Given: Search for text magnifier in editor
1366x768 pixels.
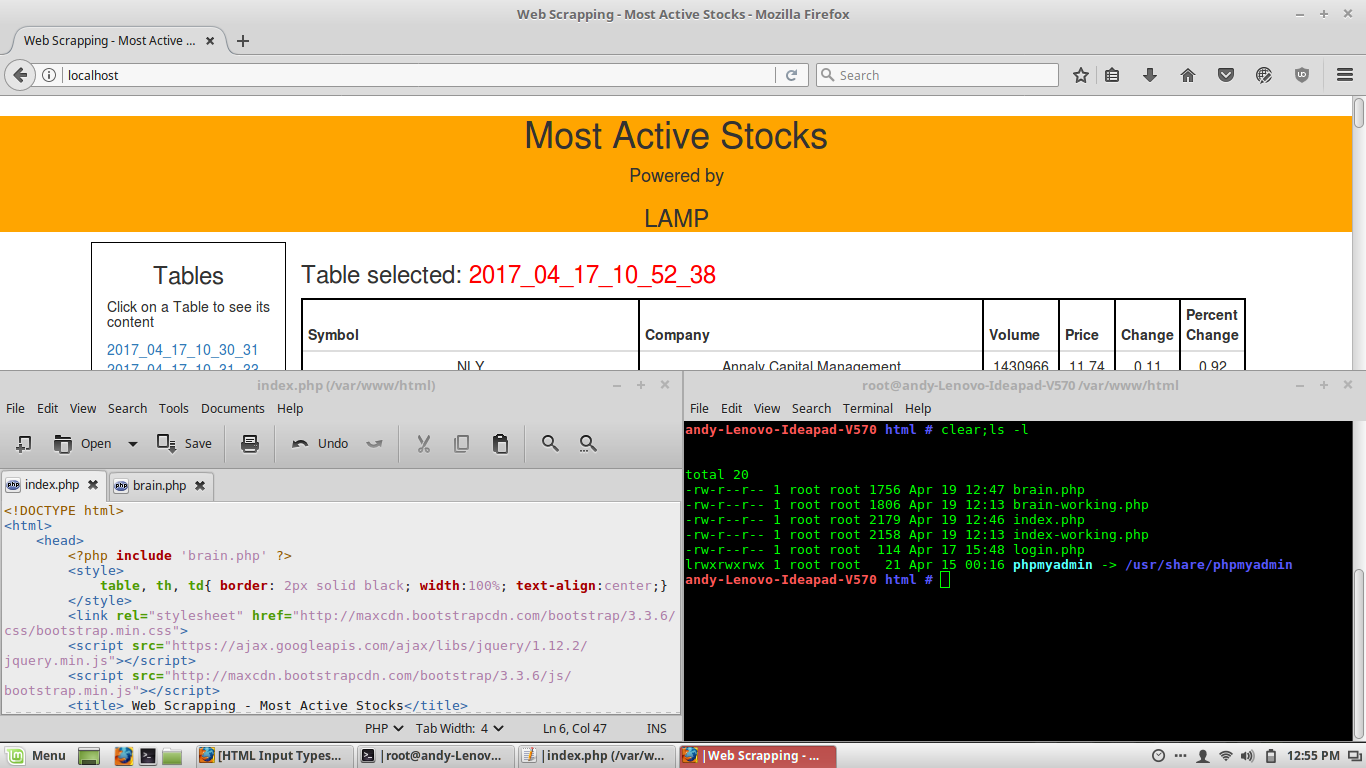Looking at the screenshot, I should (x=550, y=443).
